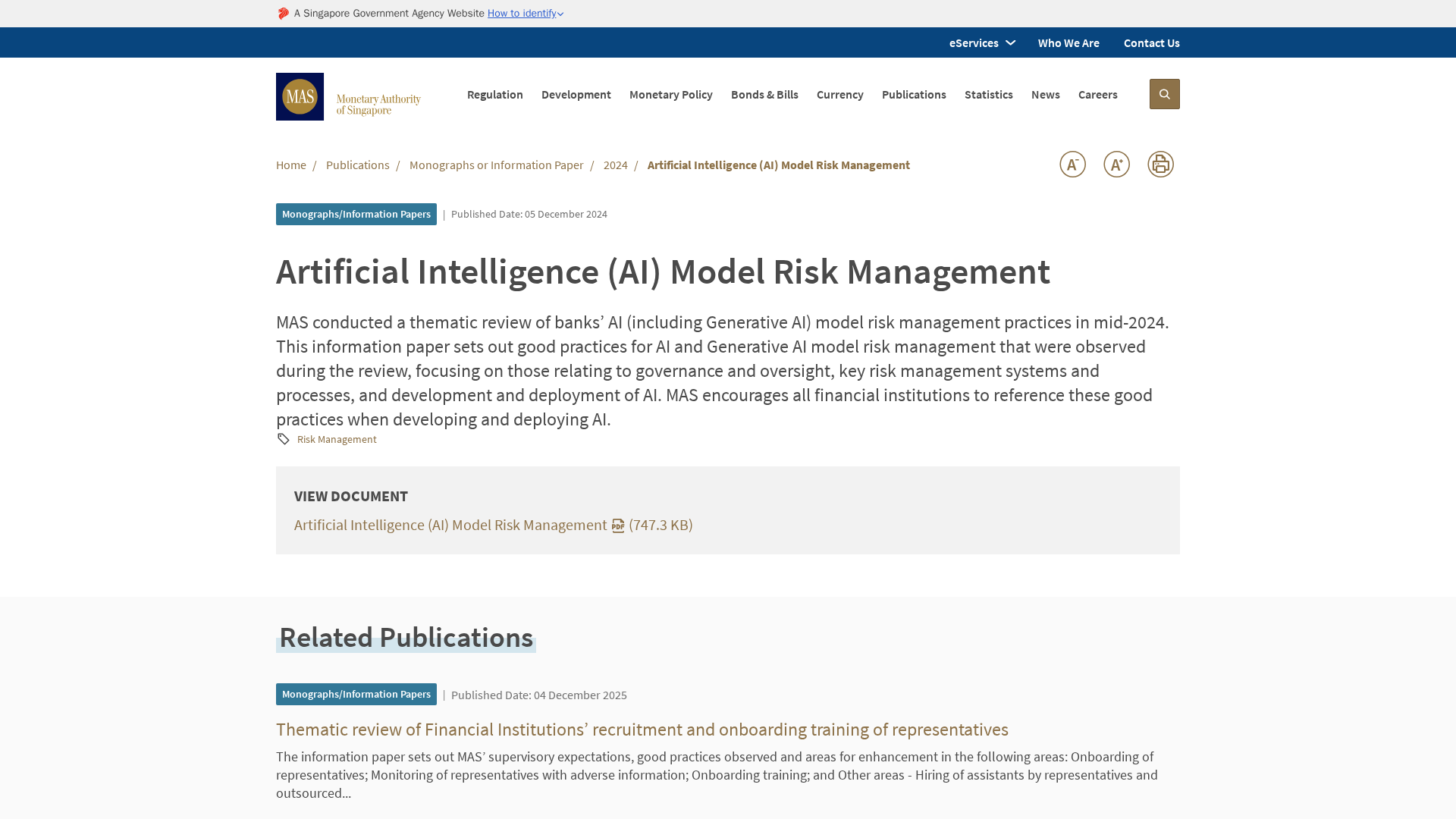The image size is (1456, 819).
Task: Increase font size with A+ icon
Action: pyautogui.click(x=1116, y=165)
